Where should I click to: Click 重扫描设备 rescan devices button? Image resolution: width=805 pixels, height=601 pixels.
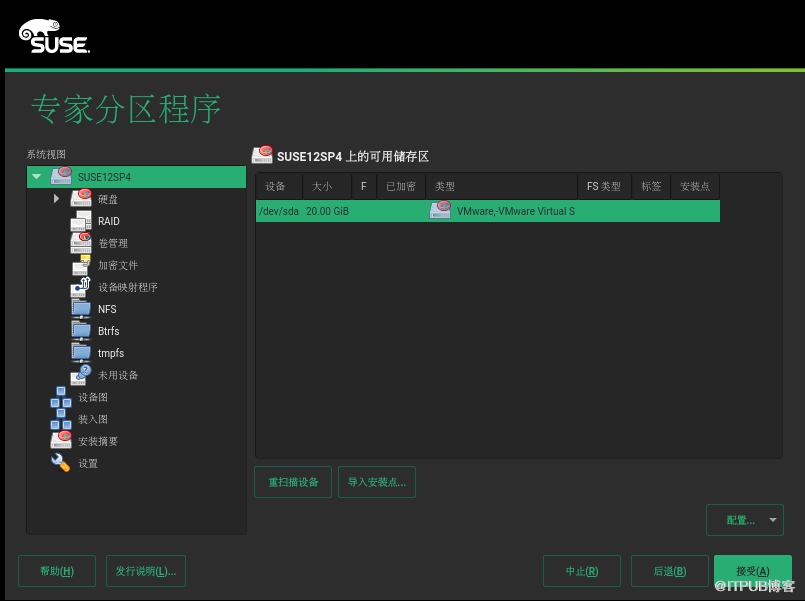(293, 482)
